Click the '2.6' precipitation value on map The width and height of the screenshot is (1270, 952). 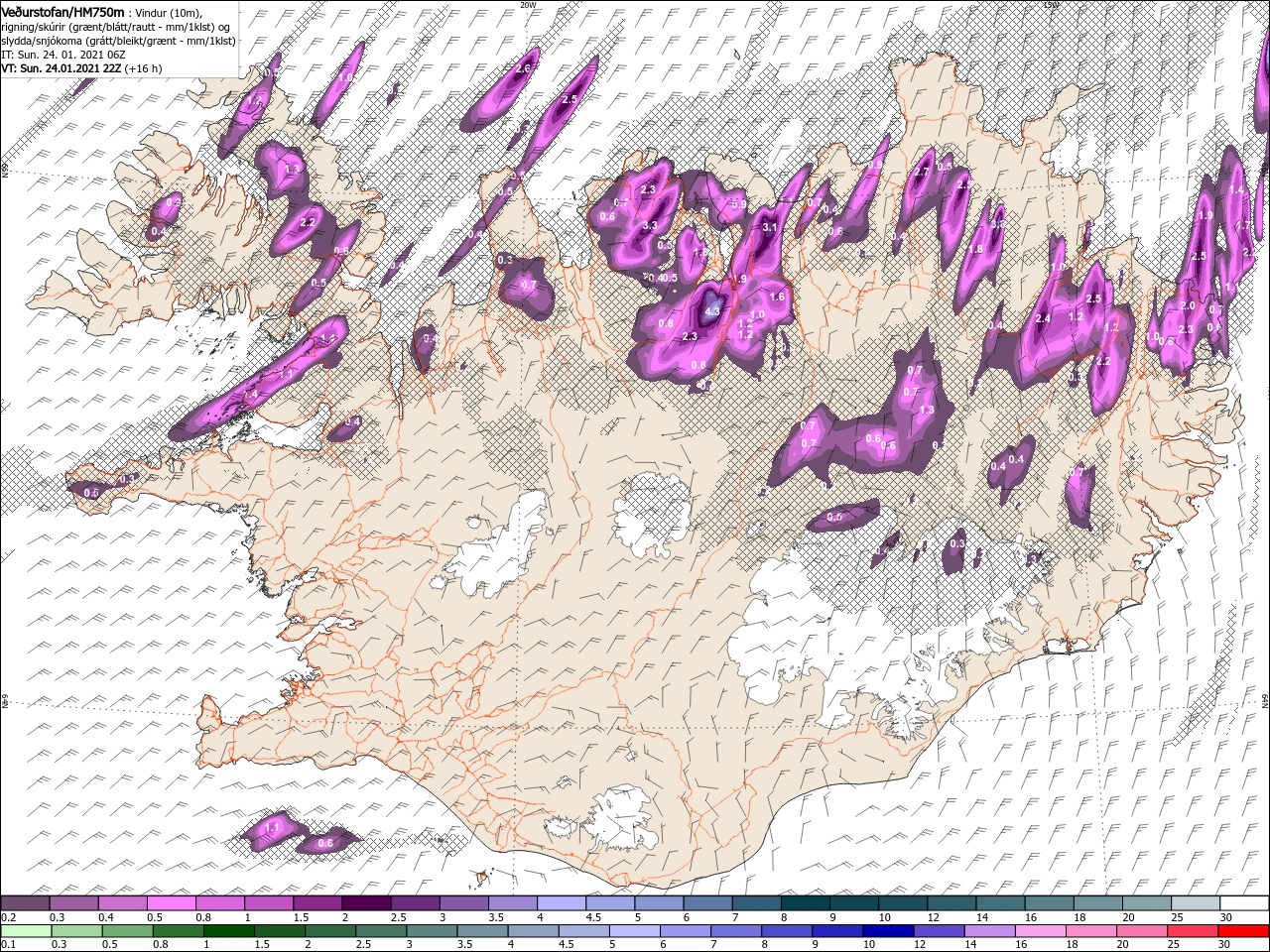[x=524, y=68]
